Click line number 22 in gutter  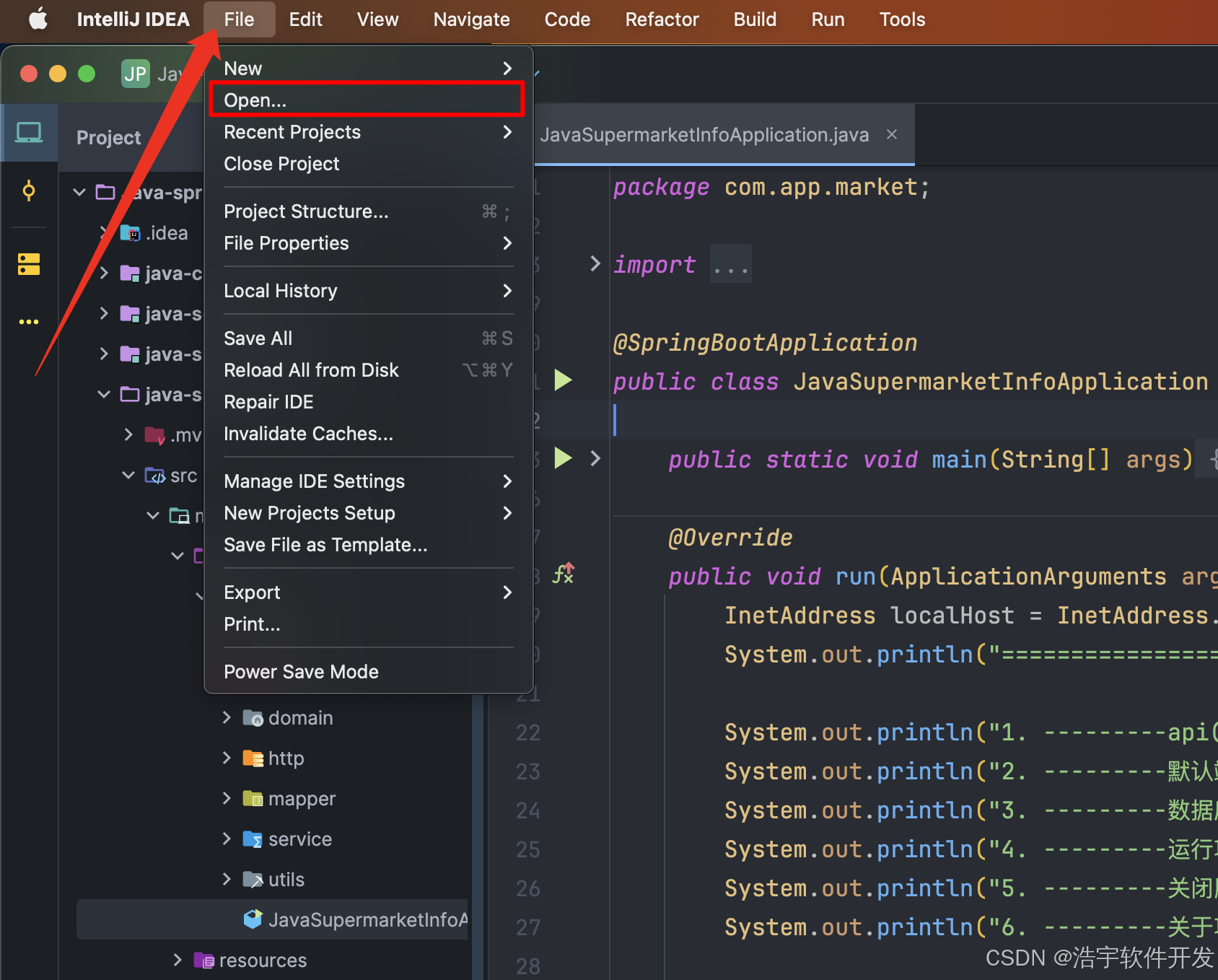pyautogui.click(x=528, y=732)
